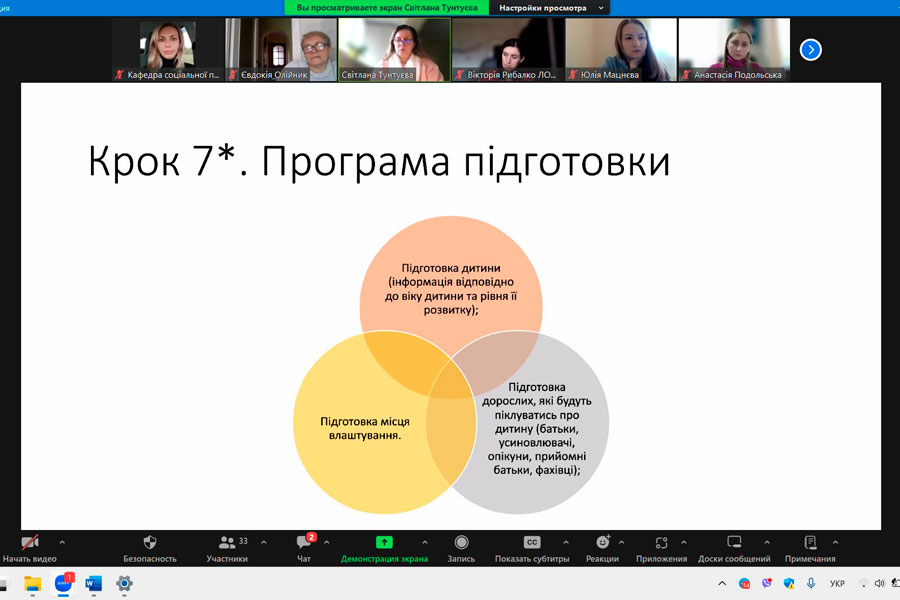This screenshot has width=900, height=600.
Task: Open the Участники participants panel
Action: (x=227, y=542)
